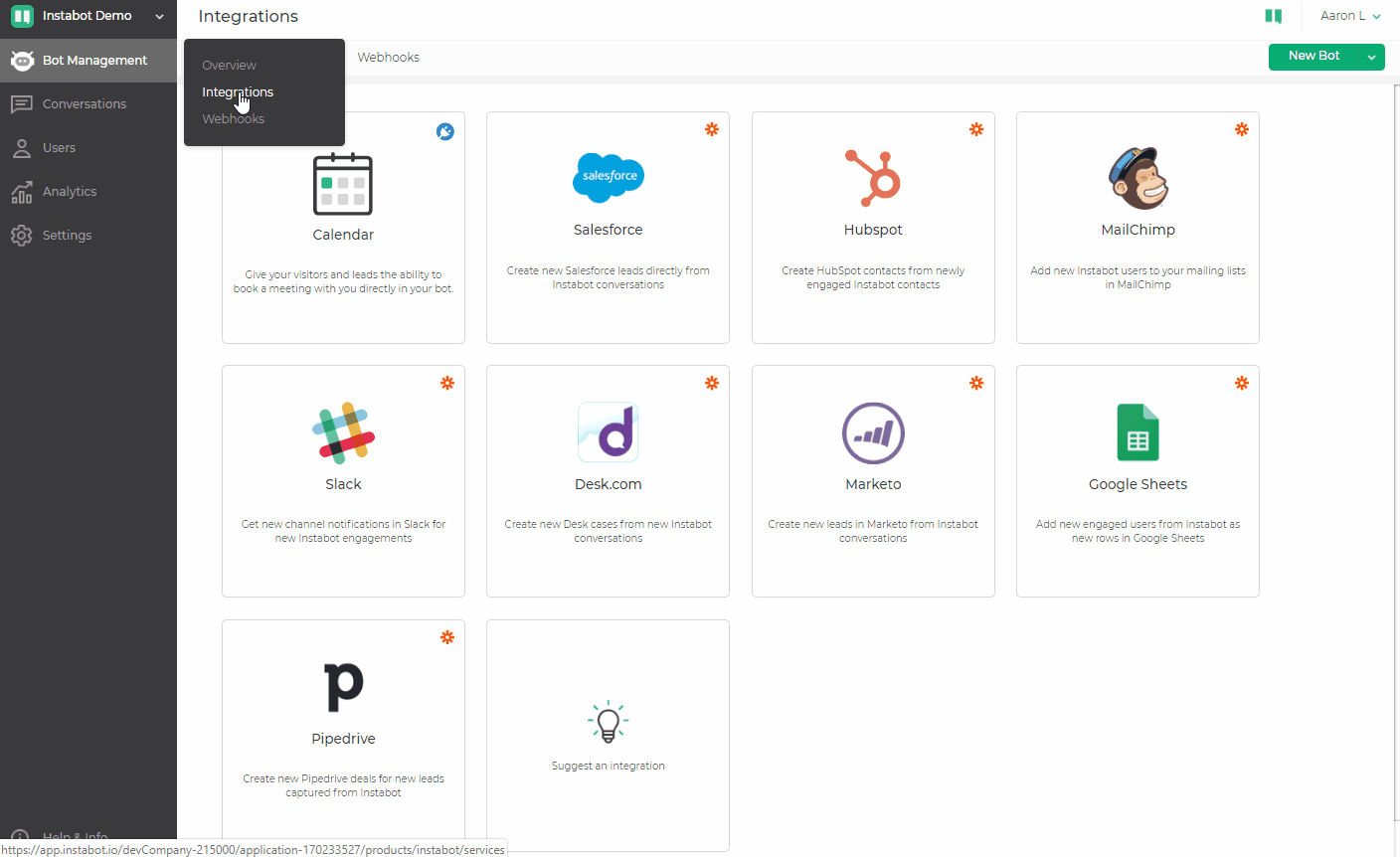Image resolution: width=1400 pixels, height=857 pixels.
Task: Open the Calendar integration card icon
Action: pyautogui.click(x=343, y=184)
